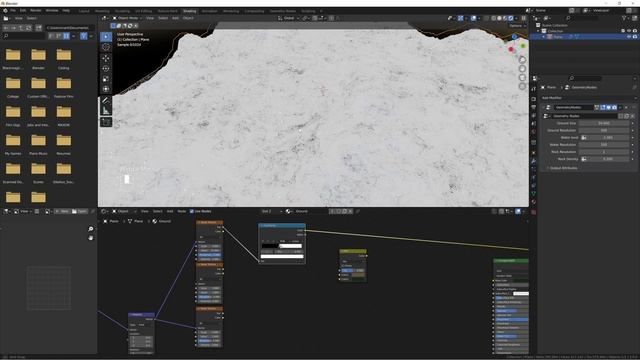Toggle Collection visibility eye in outliner
The width and height of the screenshot is (640, 360).
[x=629, y=31]
